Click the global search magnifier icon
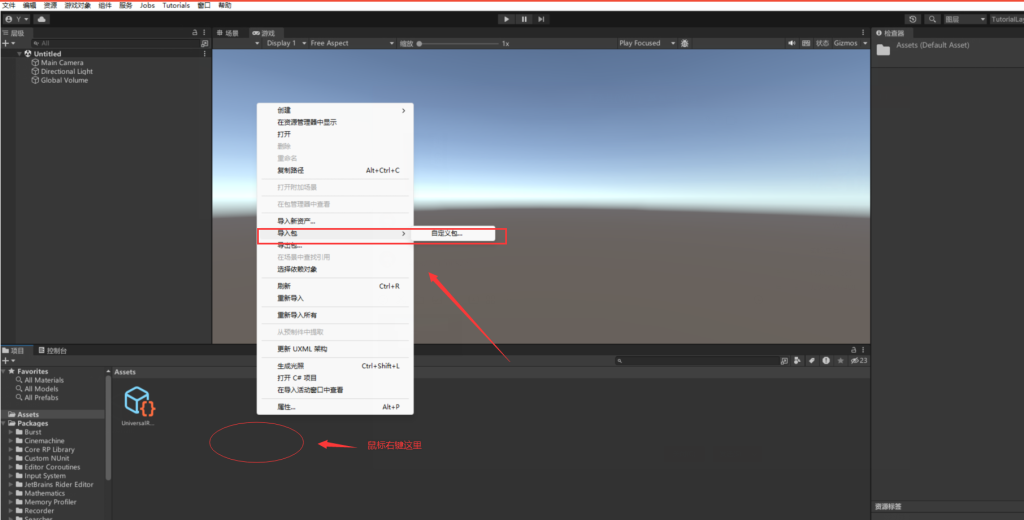This screenshot has width=1024, height=520. click(x=932, y=19)
